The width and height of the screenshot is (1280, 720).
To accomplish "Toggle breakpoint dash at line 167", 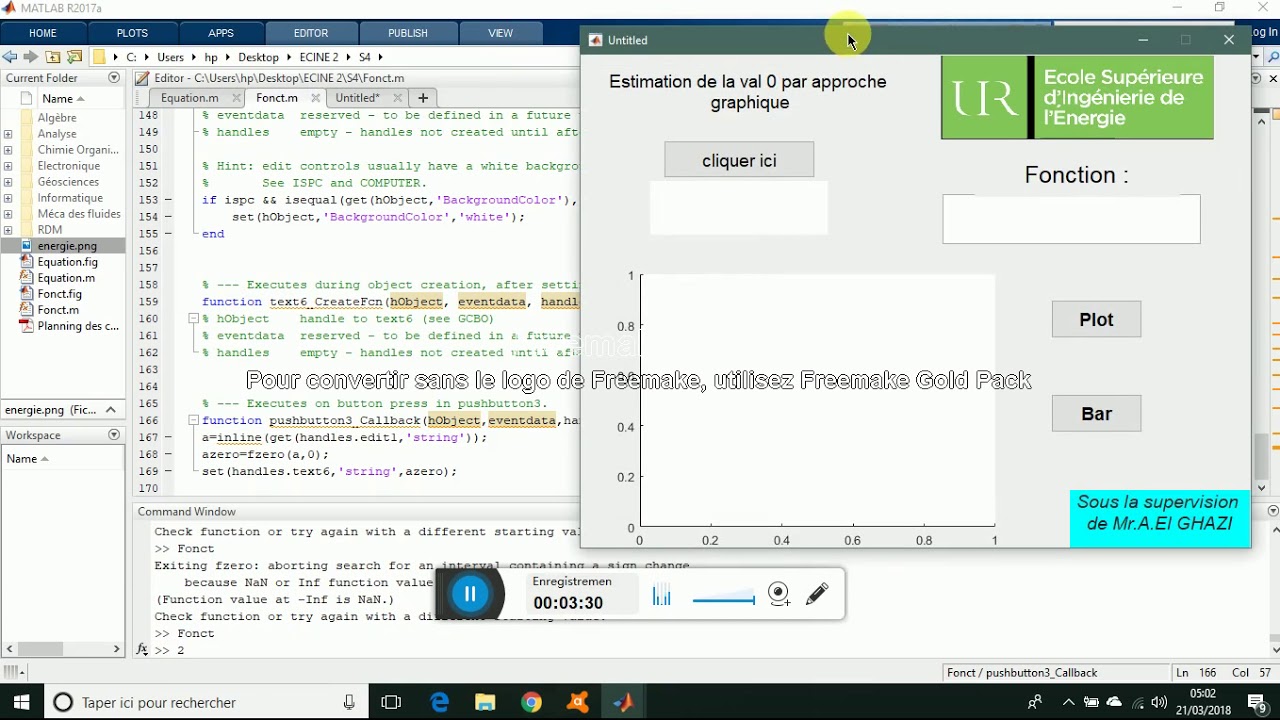I will [168, 437].
